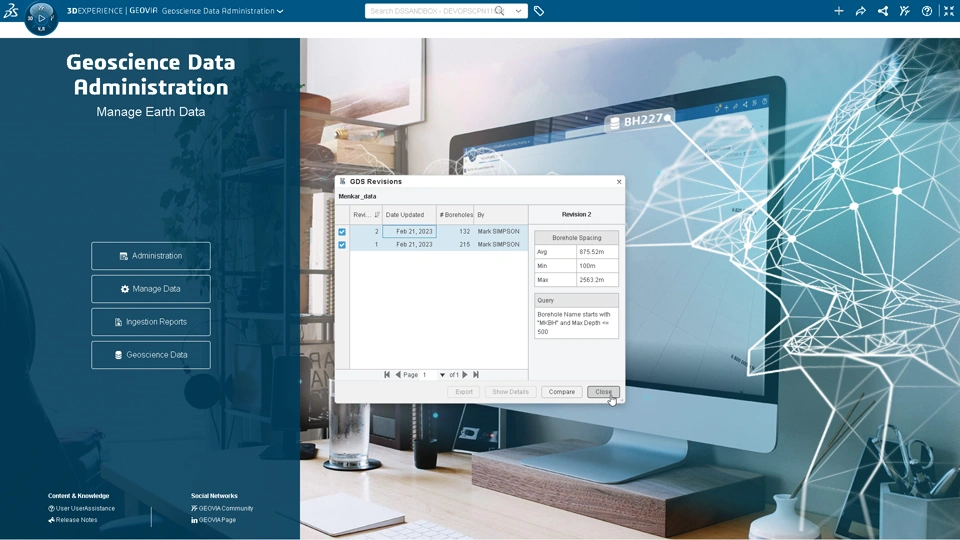960x540 pixels.
Task: Open the GEOVIA Page link
Action: tap(213, 520)
